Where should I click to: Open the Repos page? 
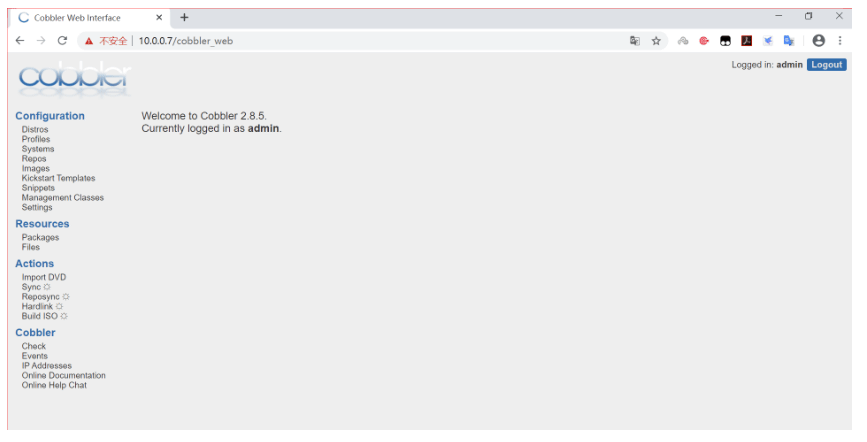[34, 159]
